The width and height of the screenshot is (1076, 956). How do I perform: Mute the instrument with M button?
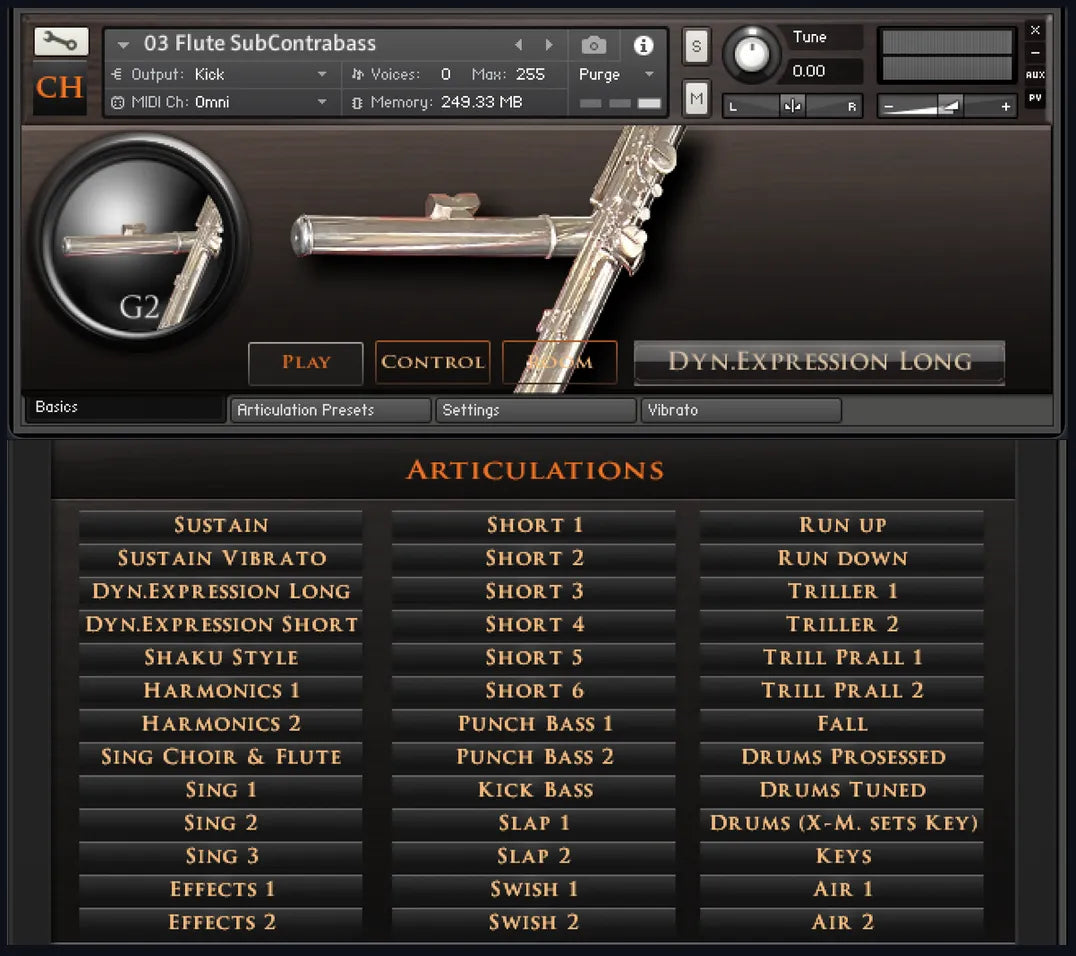pos(696,98)
